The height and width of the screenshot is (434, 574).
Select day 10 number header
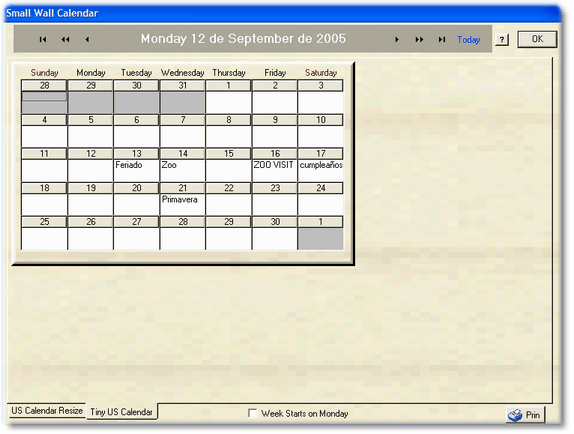[321, 120]
